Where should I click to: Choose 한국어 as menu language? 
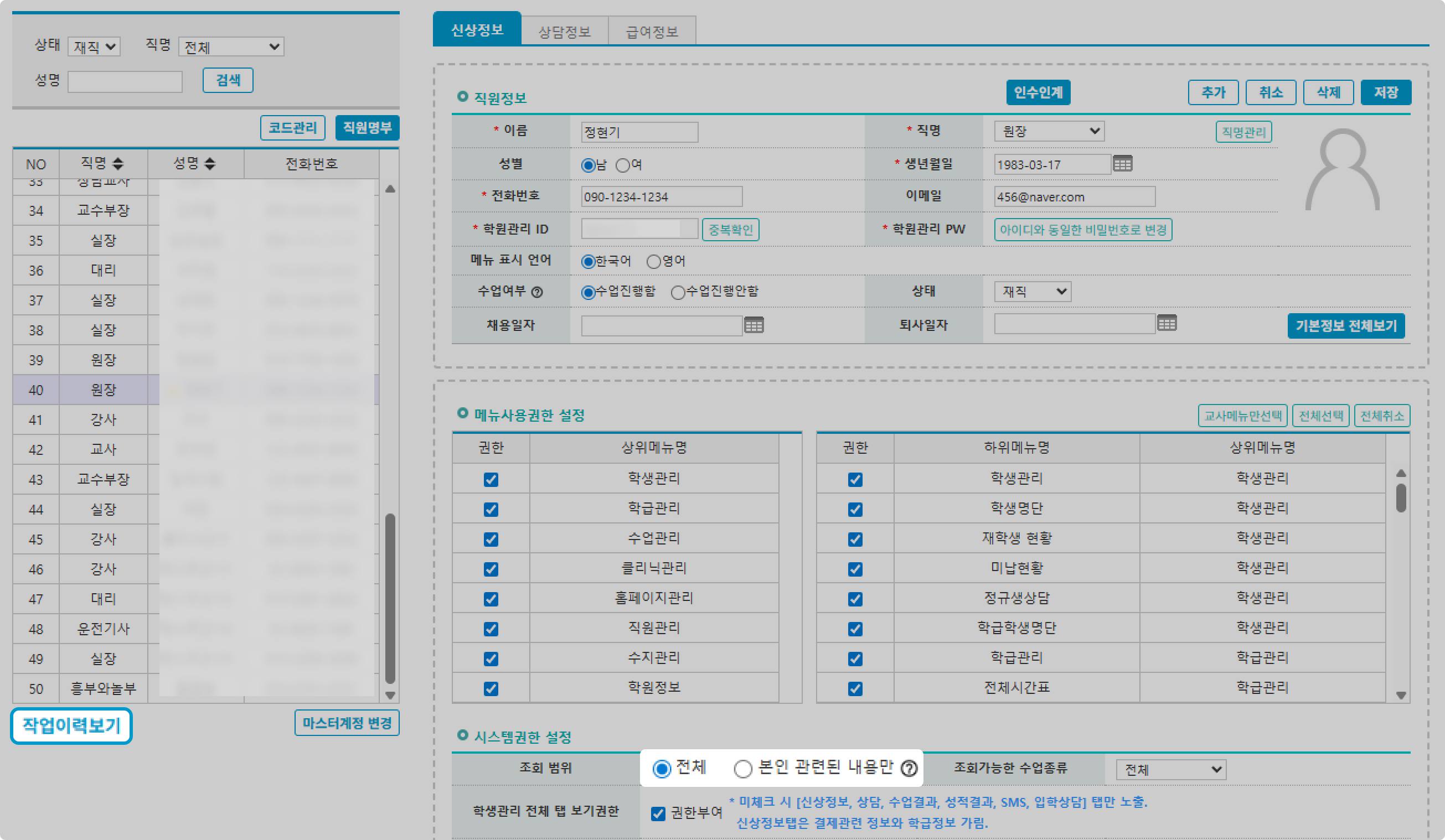588,262
